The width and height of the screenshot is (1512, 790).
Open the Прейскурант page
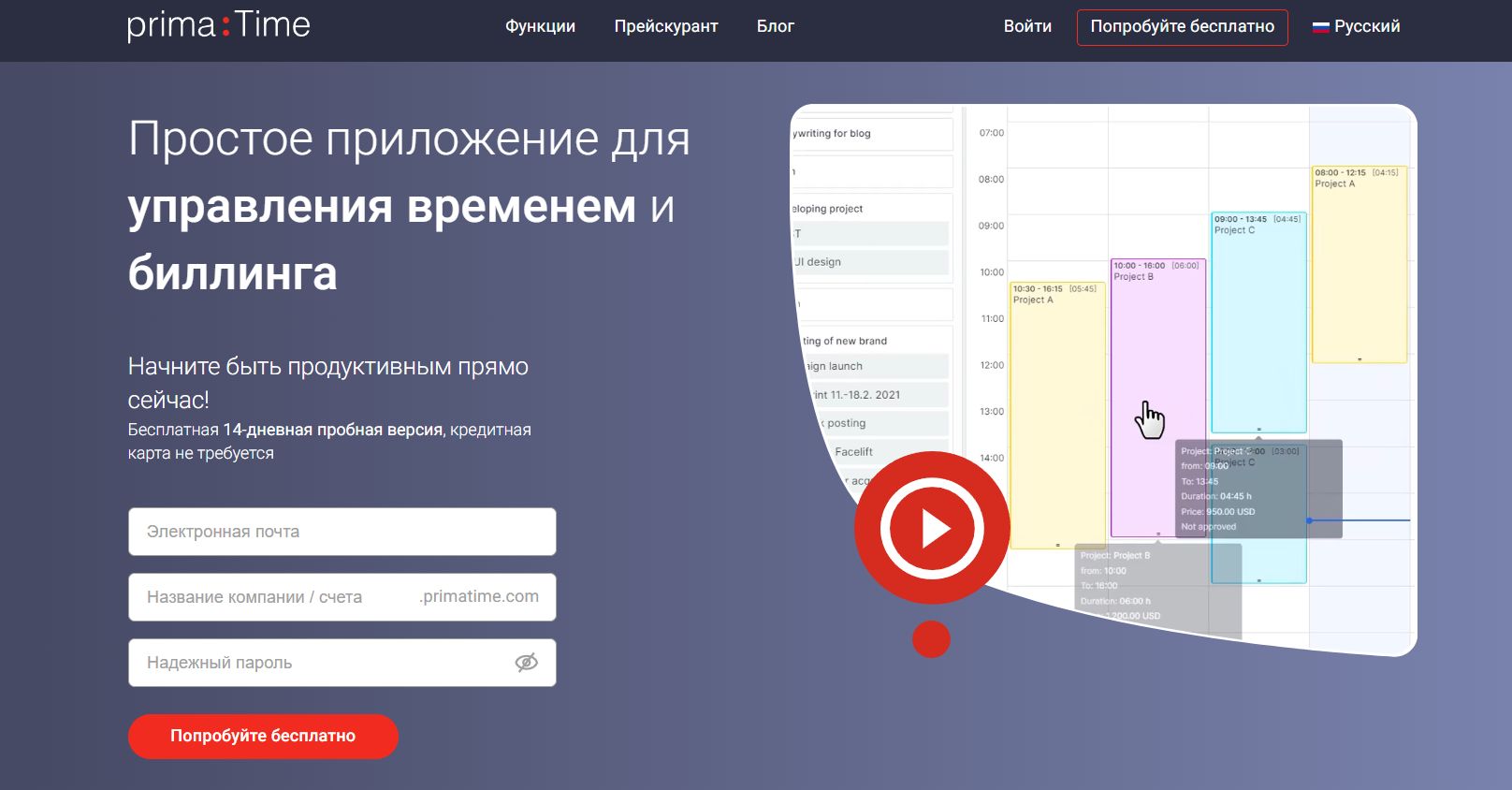[x=666, y=26]
